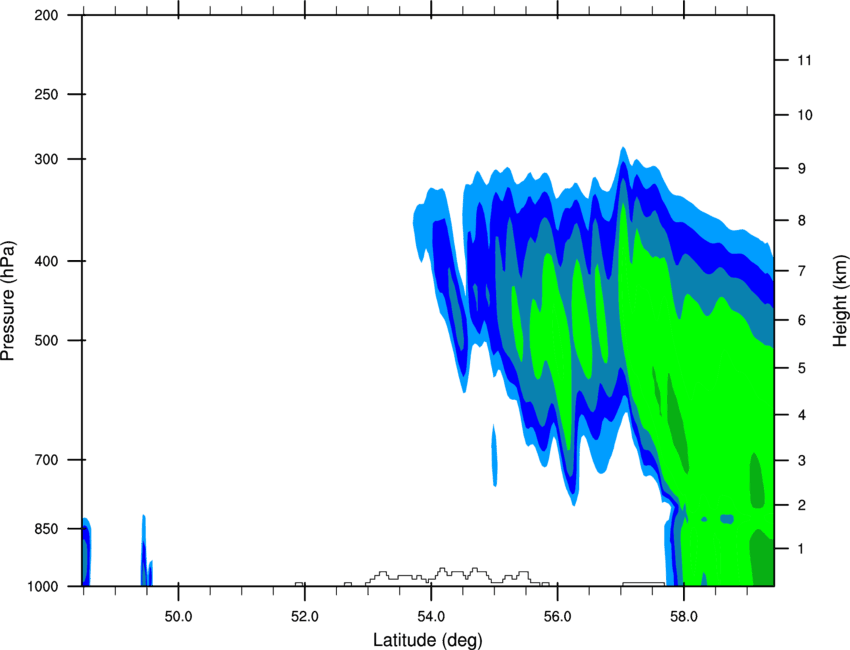Click the 54.0 latitude tick label

[432, 617]
